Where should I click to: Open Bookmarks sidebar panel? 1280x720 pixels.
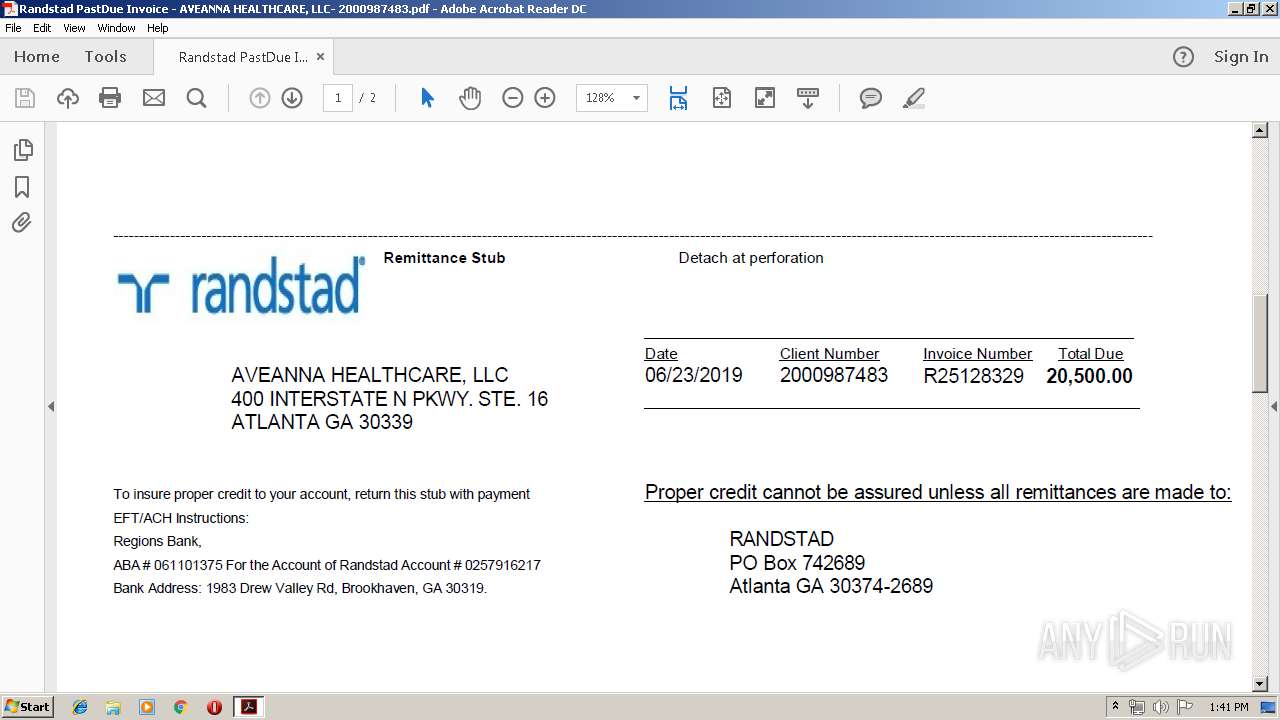(22, 187)
